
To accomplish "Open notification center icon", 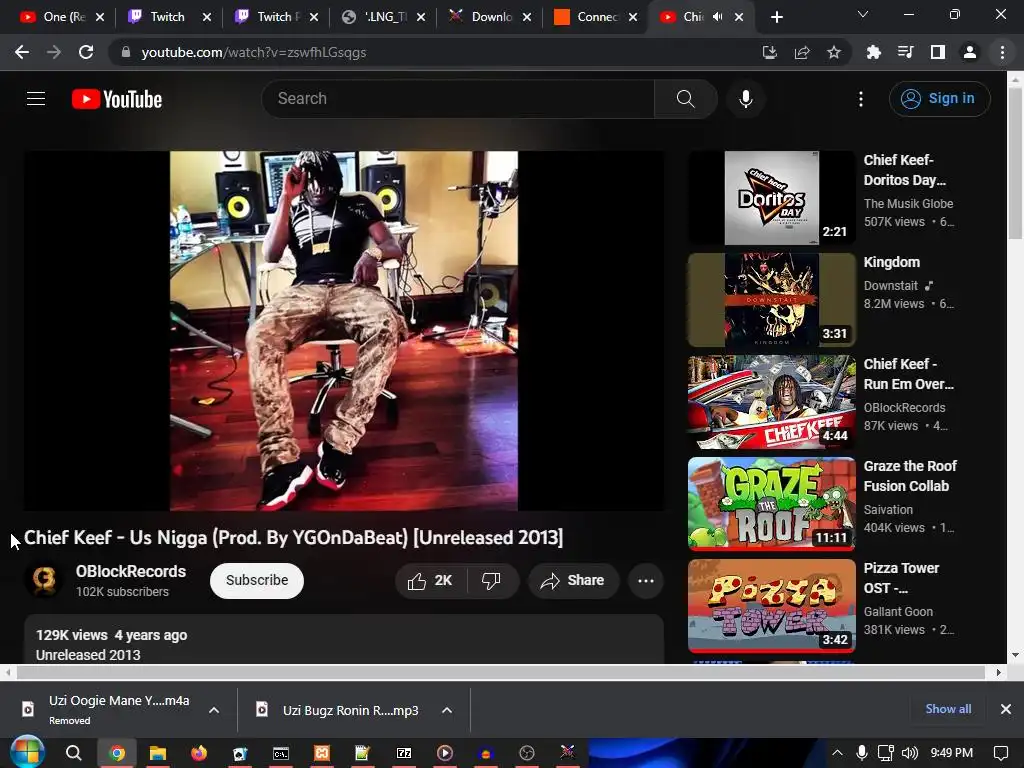I will (x=1000, y=753).
